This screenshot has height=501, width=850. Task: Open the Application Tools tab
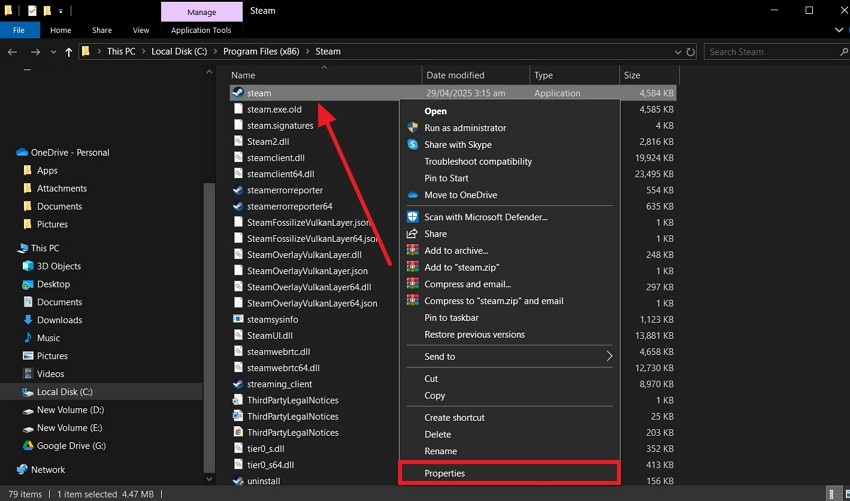201,30
